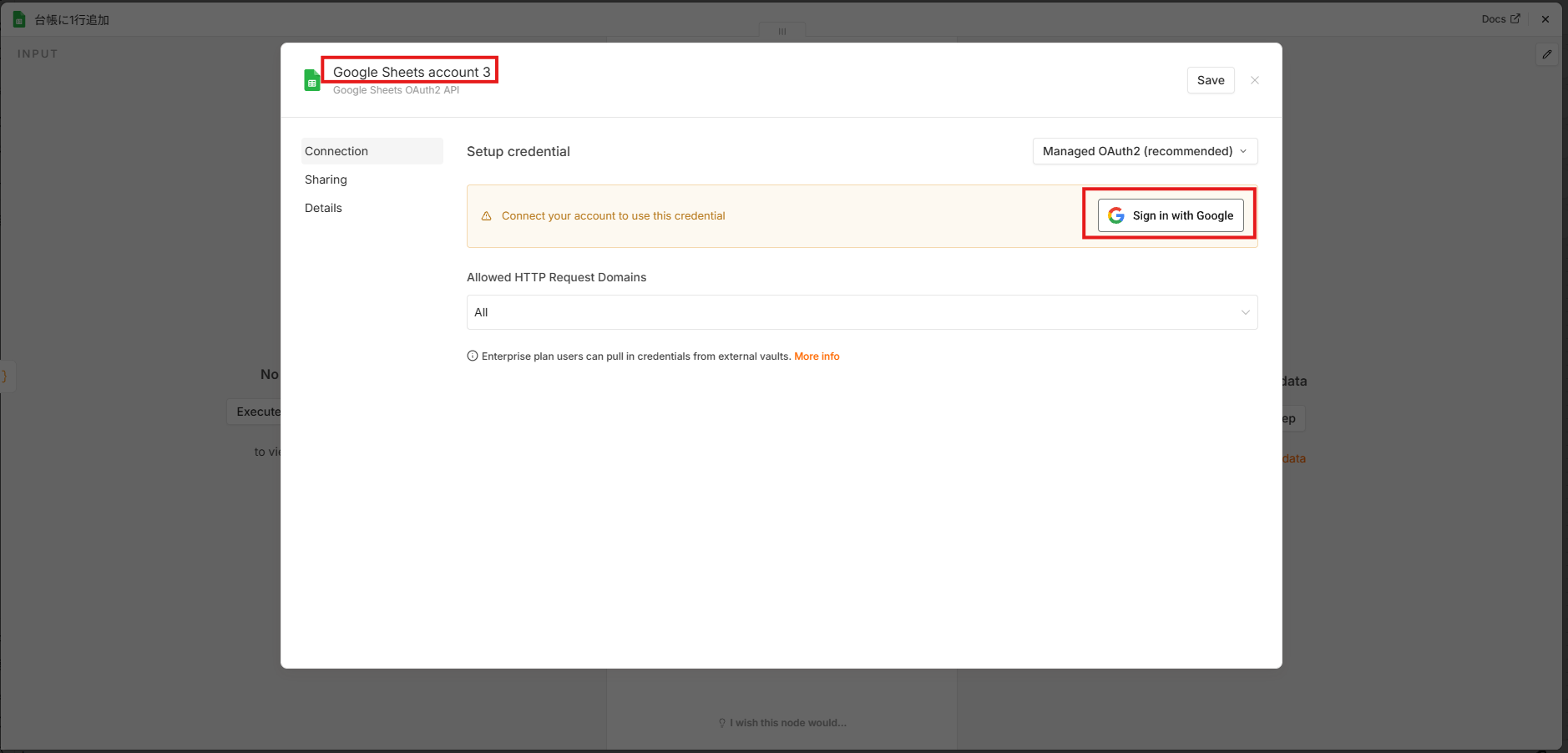Click the Google G logo icon
Screen dimensions: 1568x753
[1116, 215]
